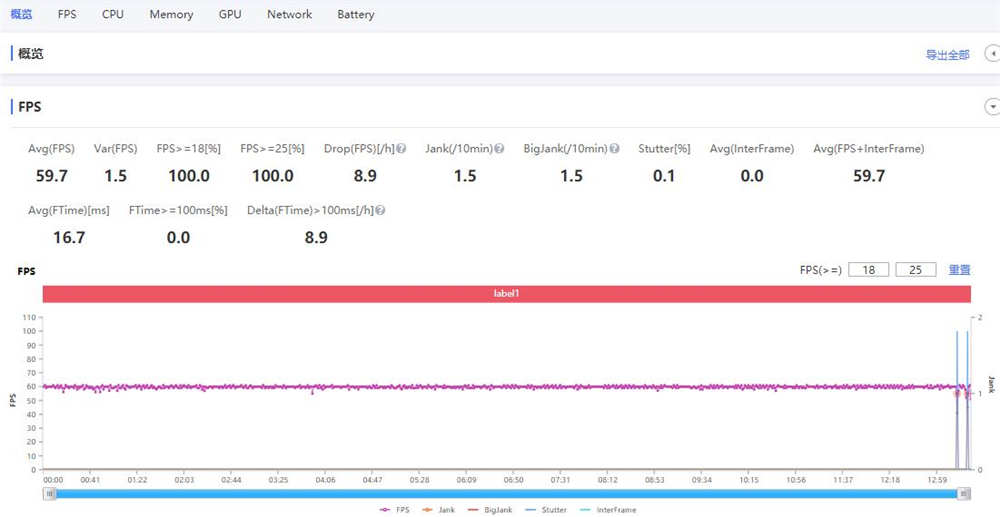Click the Avg(FPS) value 59.7

pos(52,177)
